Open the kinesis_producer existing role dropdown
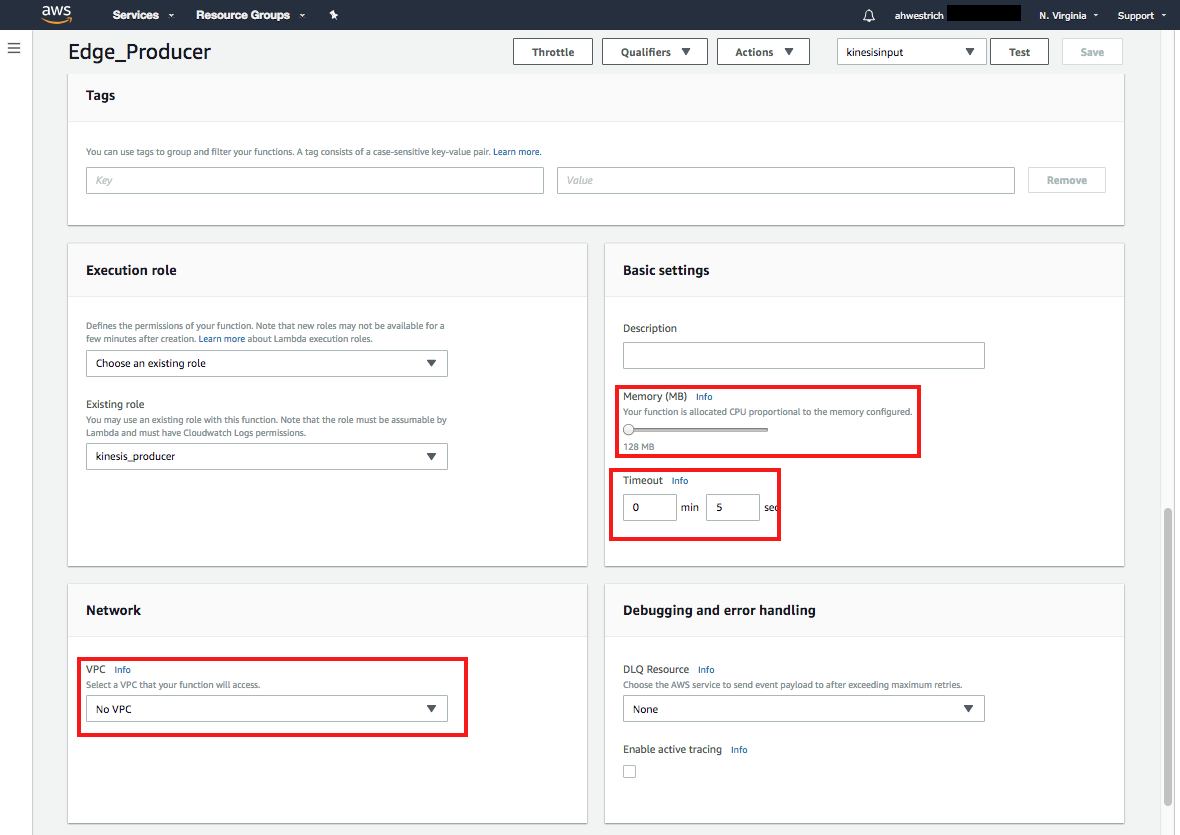Screen dimensions: 1180x835 click(266, 457)
